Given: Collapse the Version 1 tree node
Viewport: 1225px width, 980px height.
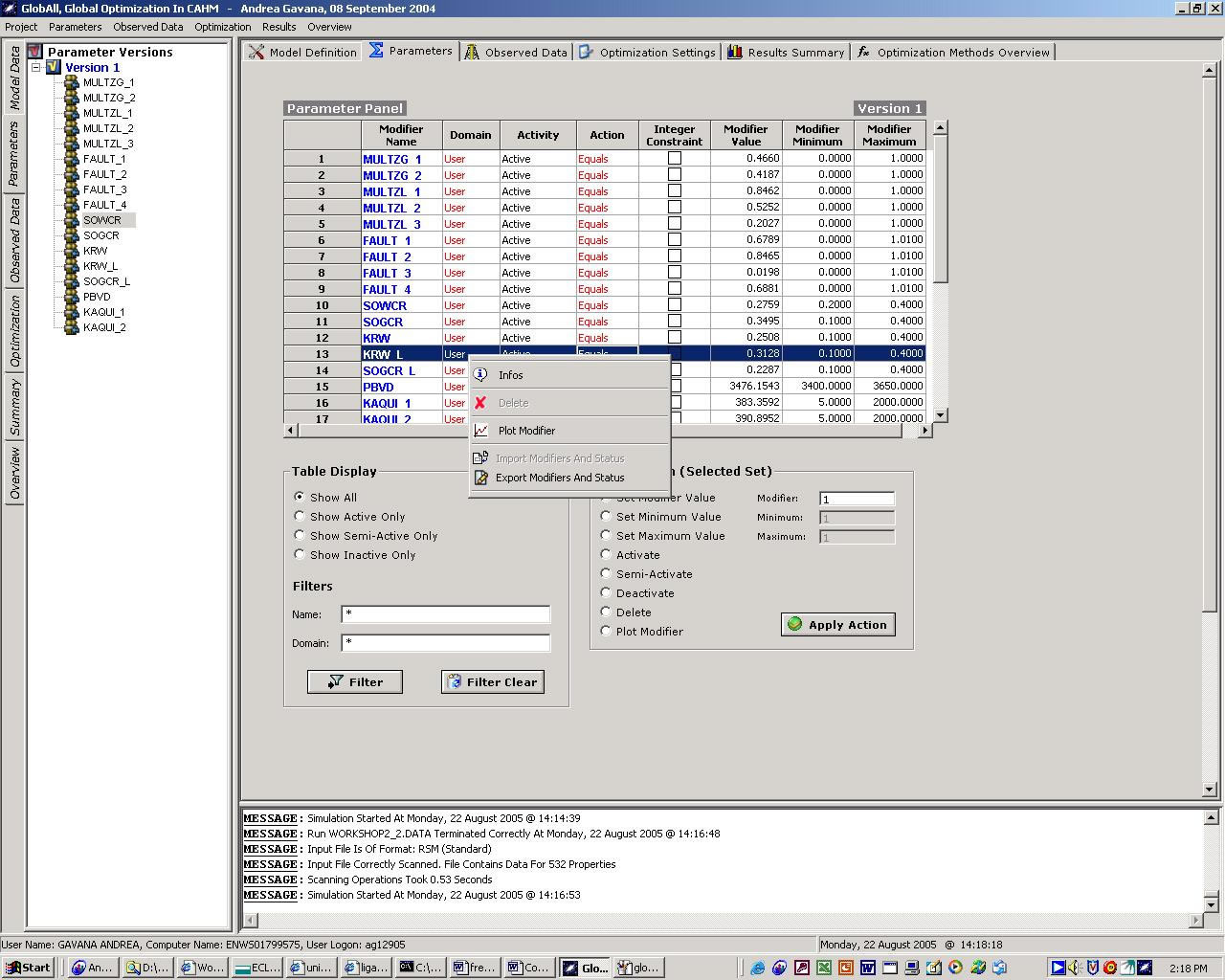Looking at the screenshot, I should click(36, 67).
